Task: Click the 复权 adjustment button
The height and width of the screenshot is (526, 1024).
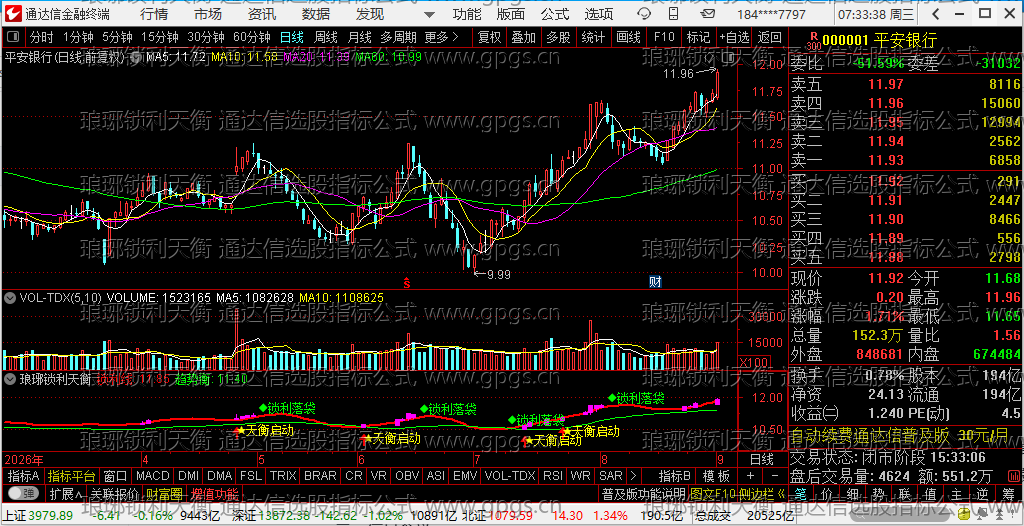Action: tap(489, 37)
